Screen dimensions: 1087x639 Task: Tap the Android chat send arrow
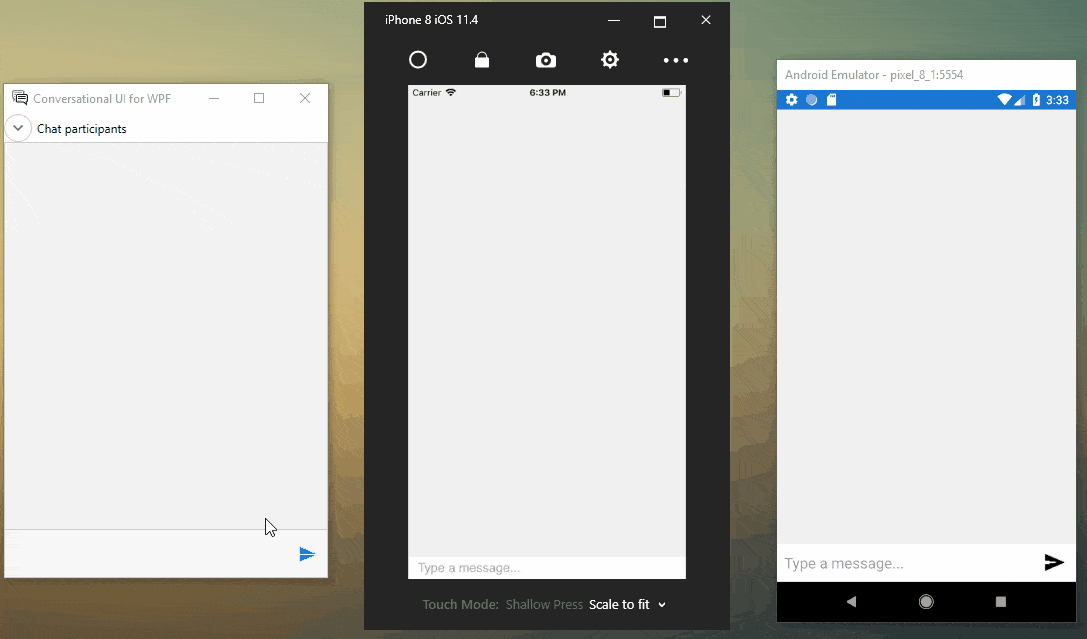click(x=1054, y=563)
